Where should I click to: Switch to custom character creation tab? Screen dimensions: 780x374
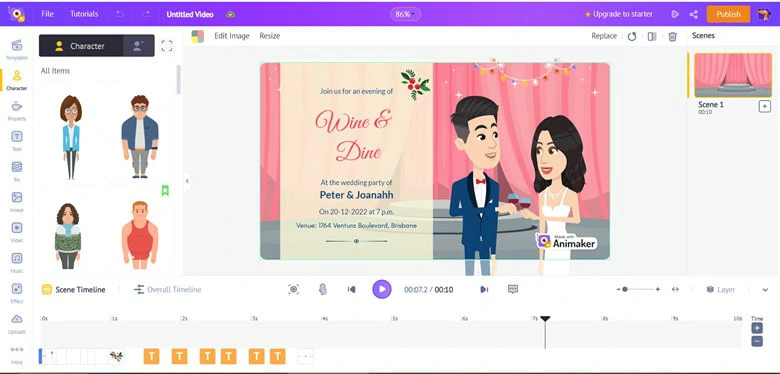138,46
